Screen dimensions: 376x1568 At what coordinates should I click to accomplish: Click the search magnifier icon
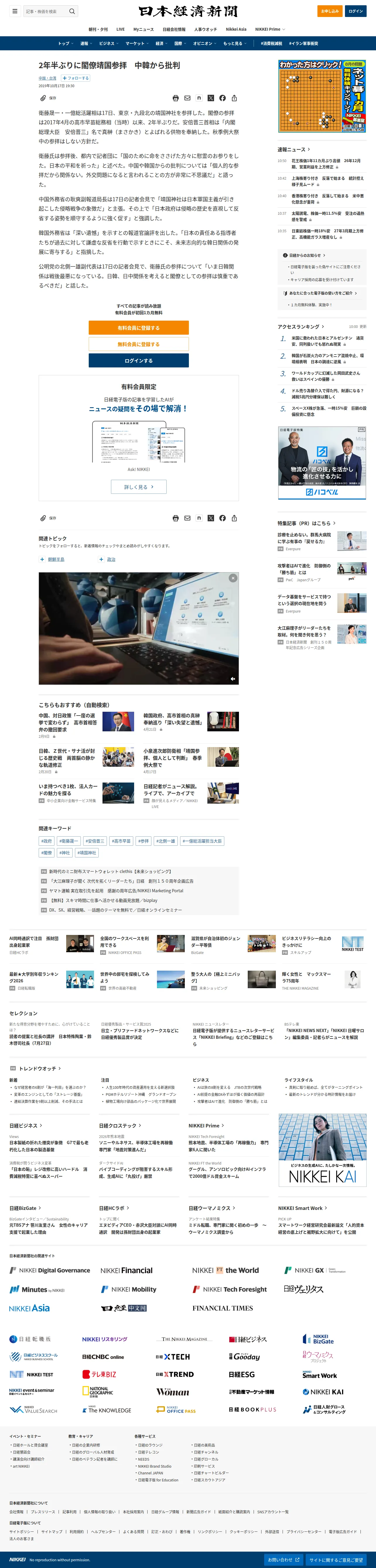(x=72, y=11)
